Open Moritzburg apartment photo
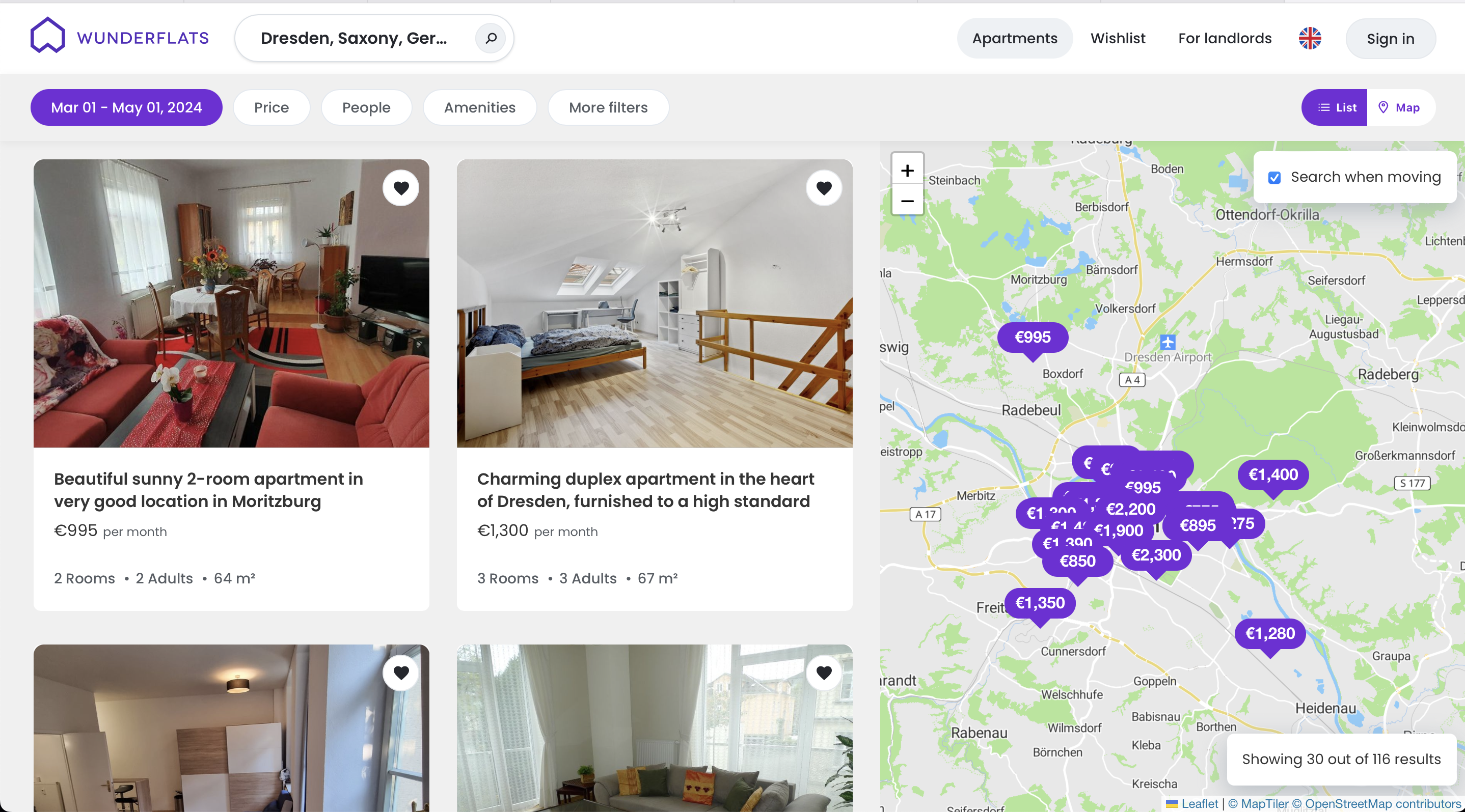 coord(231,303)
